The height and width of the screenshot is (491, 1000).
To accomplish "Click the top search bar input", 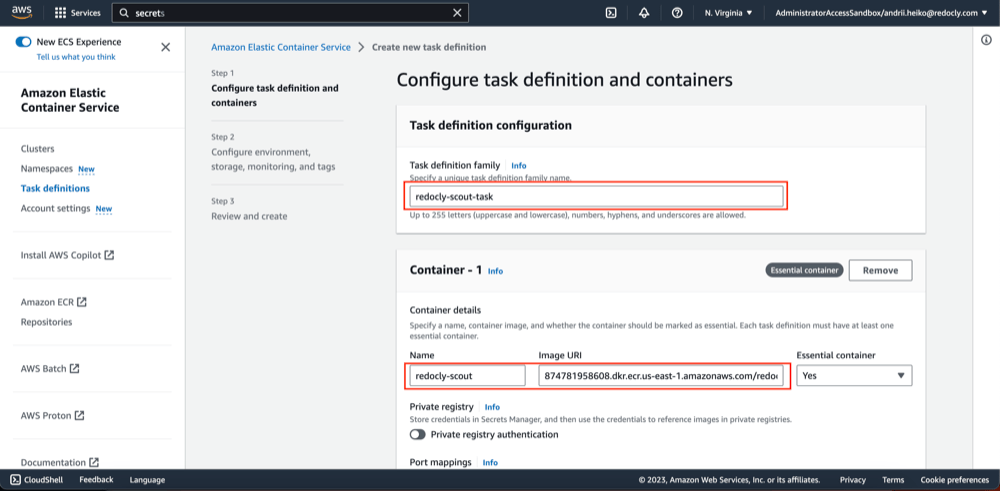I will click(x=290, y=13).
